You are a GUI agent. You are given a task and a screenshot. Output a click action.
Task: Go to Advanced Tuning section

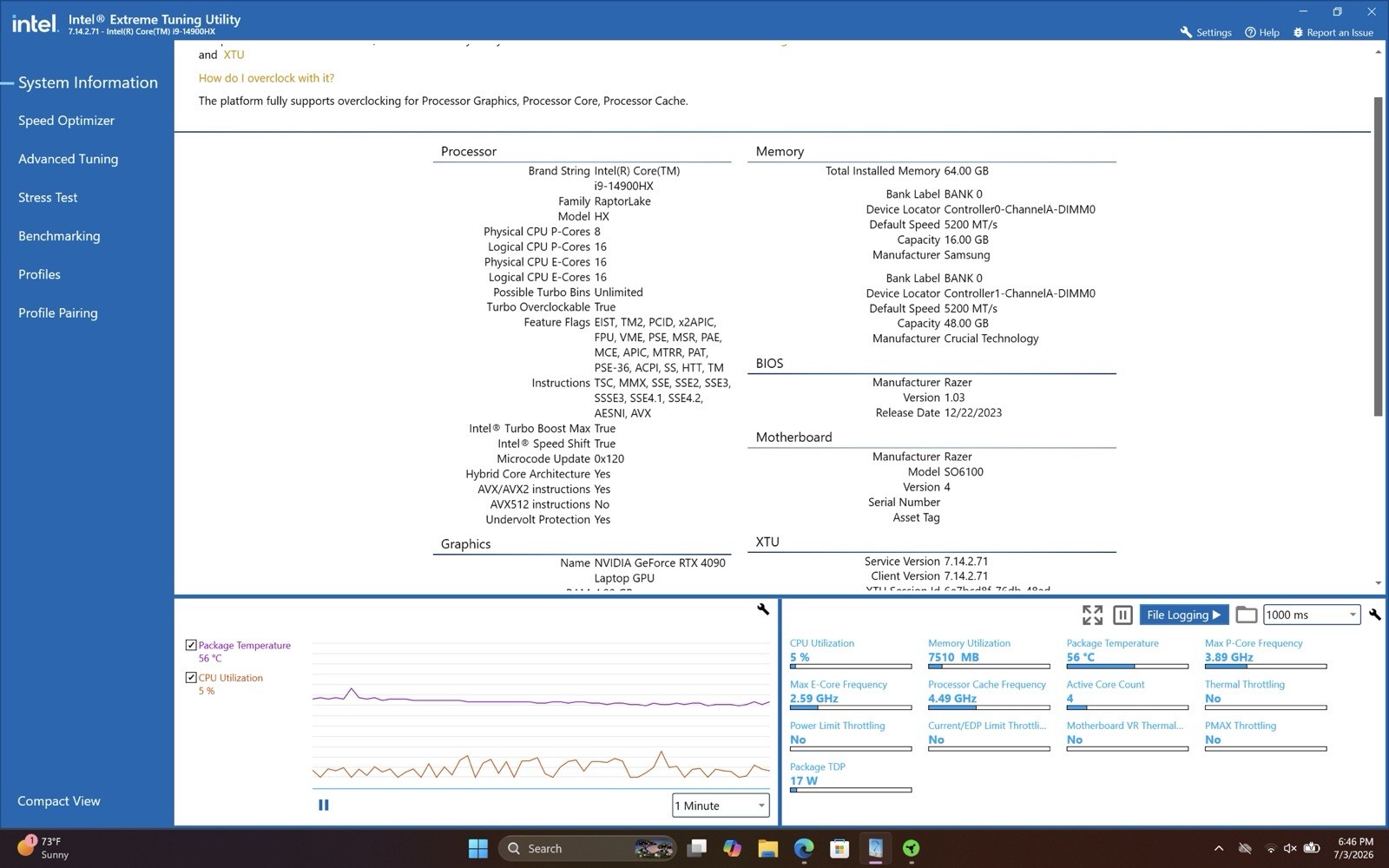[68, 159]
